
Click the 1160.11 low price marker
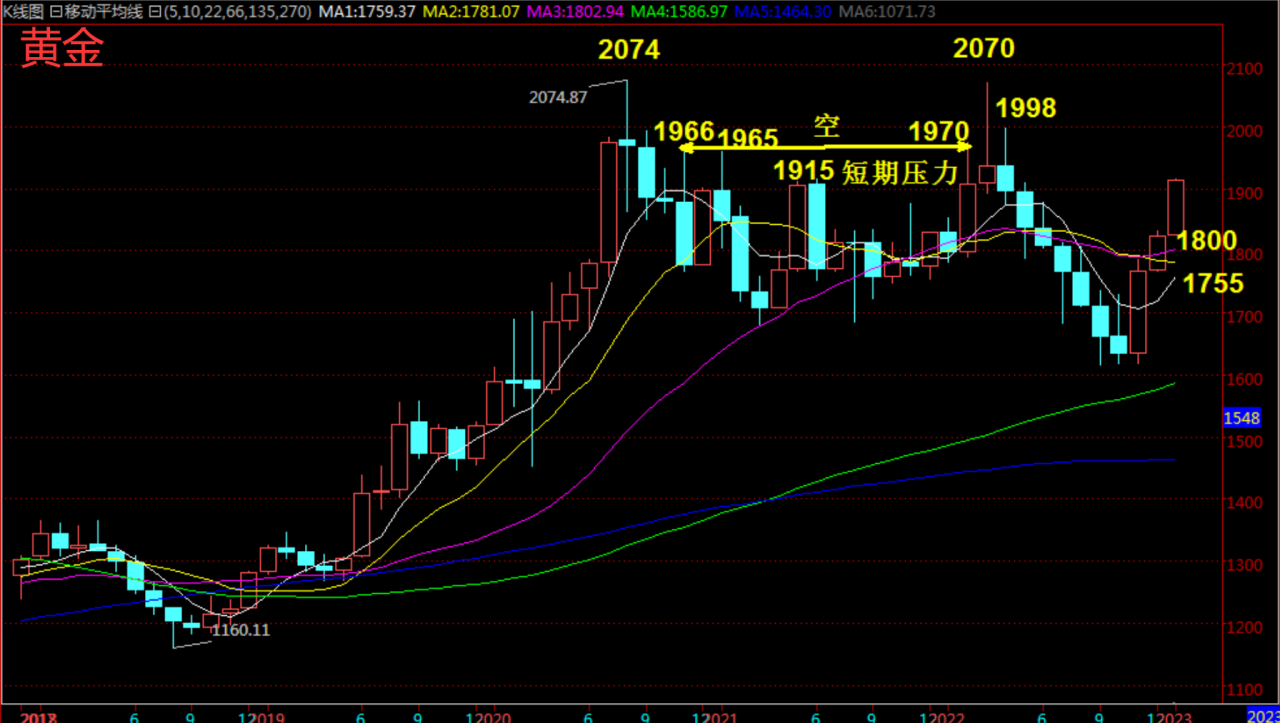click(x=240, y=630)
